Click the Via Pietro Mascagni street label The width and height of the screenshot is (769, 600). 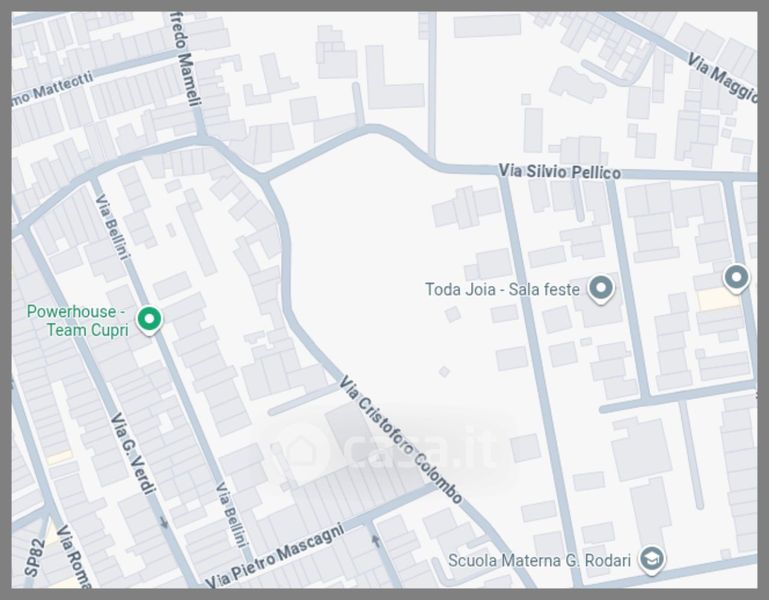point(274,555)
